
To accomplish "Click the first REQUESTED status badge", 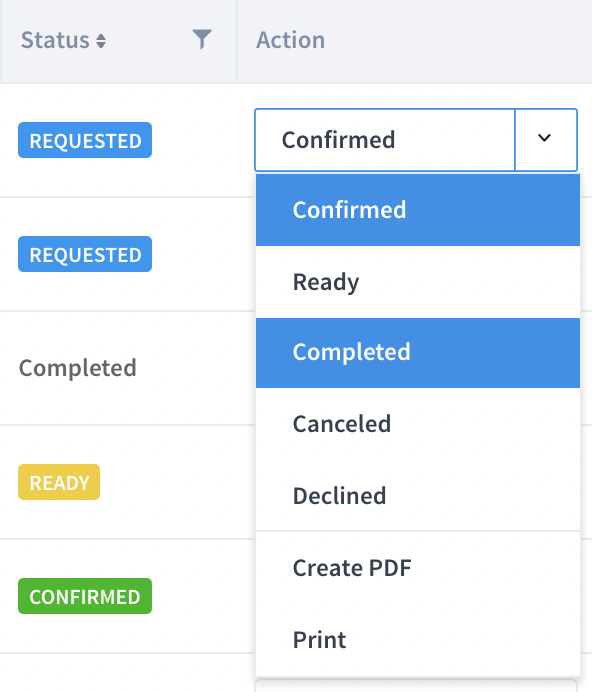I will coord(85,140).
